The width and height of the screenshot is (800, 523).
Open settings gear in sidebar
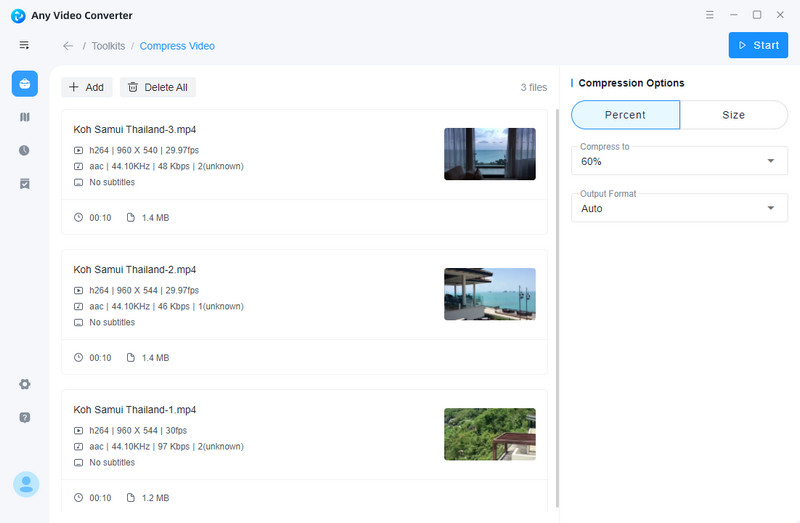(24, 384)
